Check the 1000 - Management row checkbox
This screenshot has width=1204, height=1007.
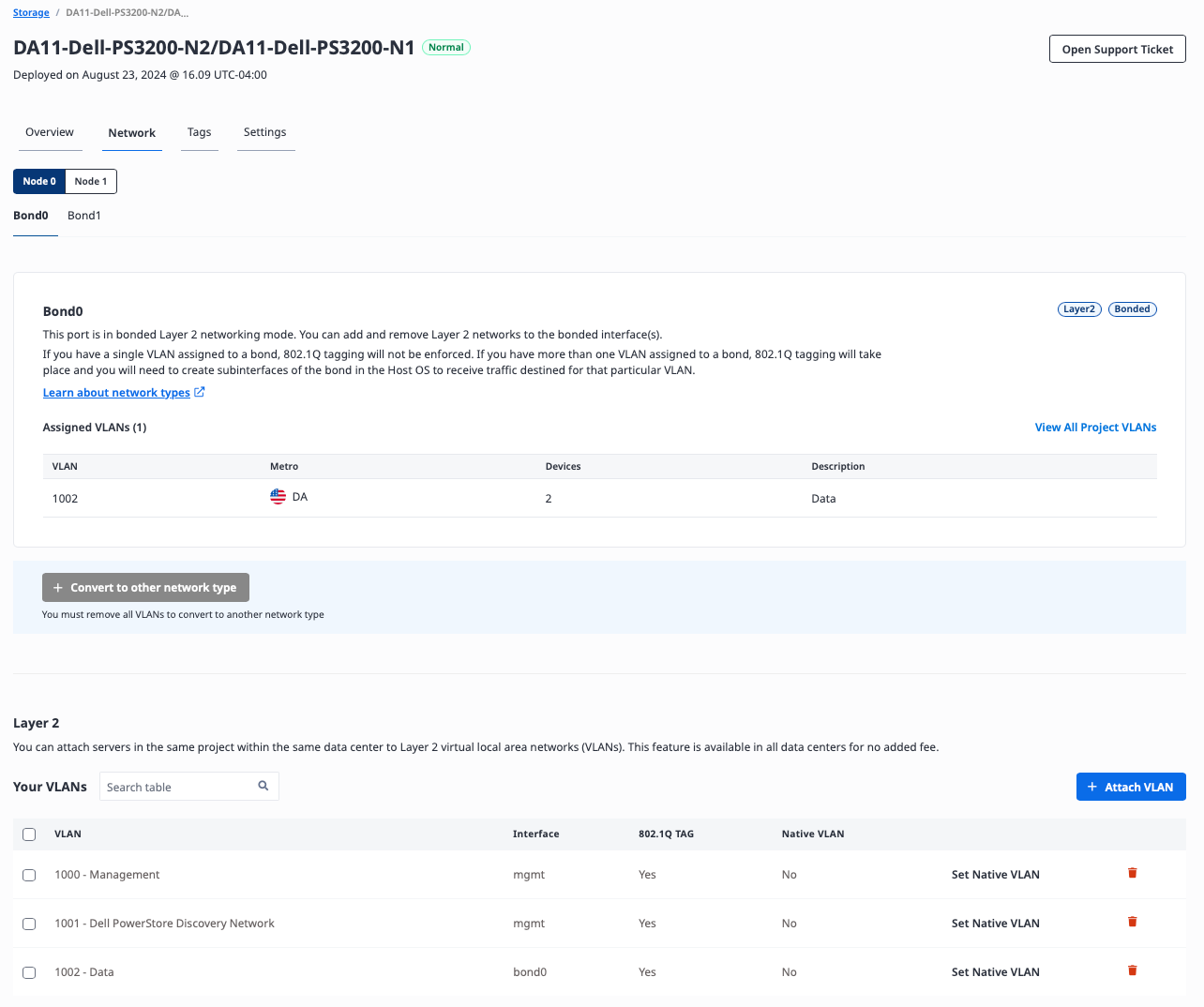[x=29, y=875]
